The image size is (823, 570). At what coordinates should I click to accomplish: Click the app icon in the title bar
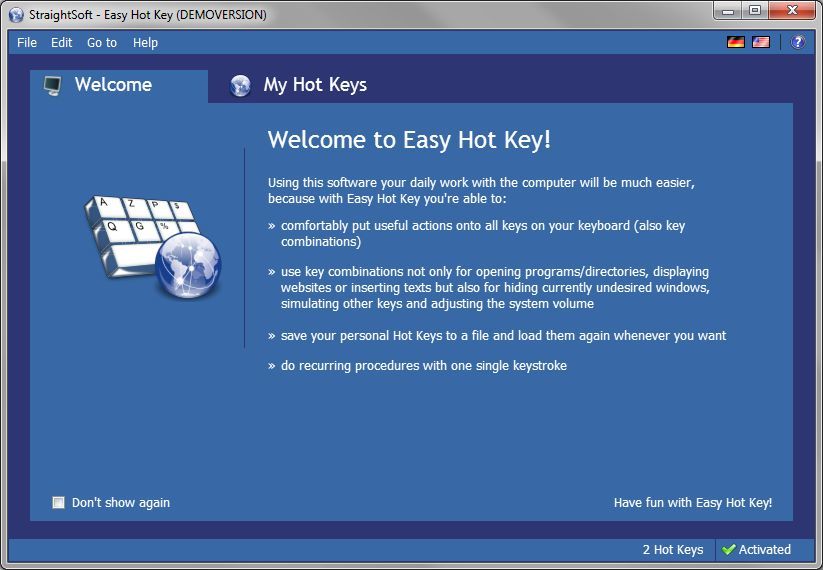click(16, 15)
